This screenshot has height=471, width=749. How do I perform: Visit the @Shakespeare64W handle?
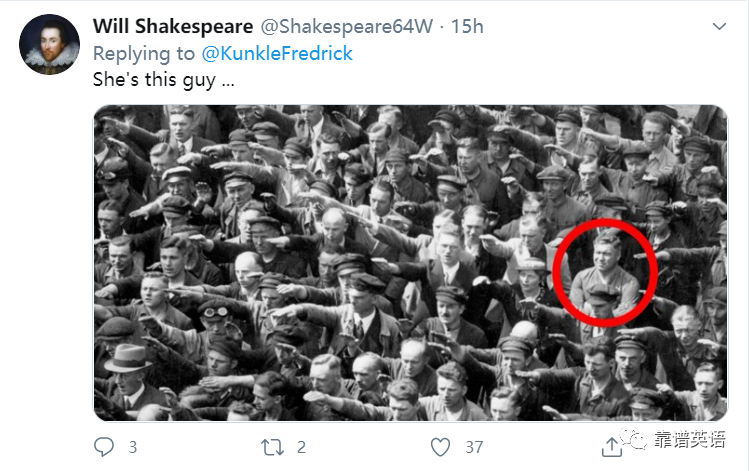point(347,26)
